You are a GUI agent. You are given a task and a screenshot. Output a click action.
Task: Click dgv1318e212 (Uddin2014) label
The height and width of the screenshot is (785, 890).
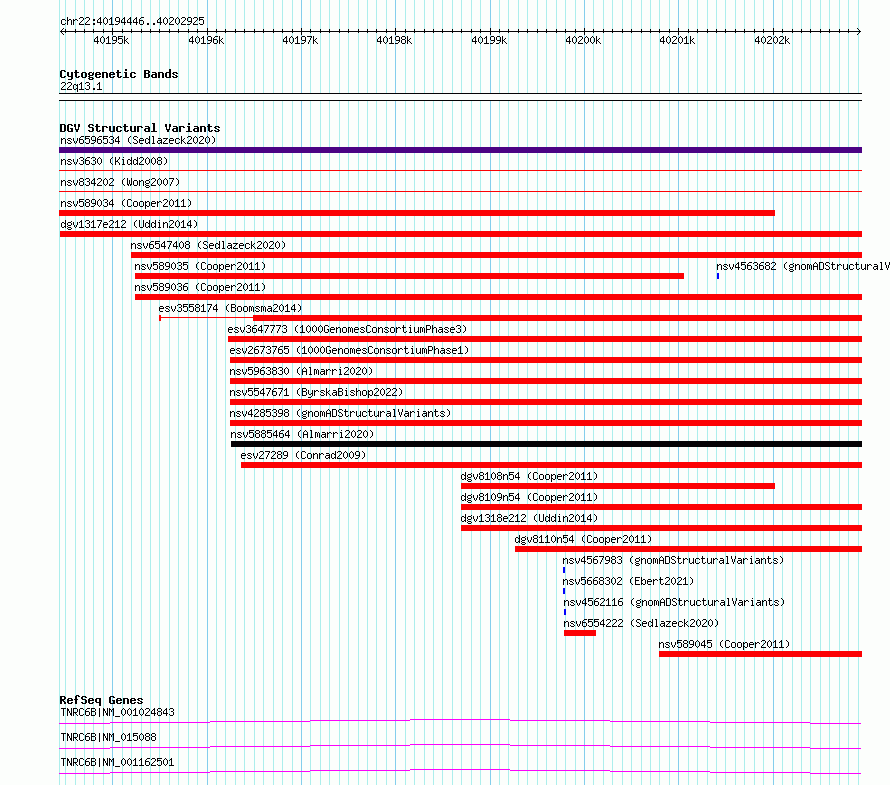[x=529, y=518]
